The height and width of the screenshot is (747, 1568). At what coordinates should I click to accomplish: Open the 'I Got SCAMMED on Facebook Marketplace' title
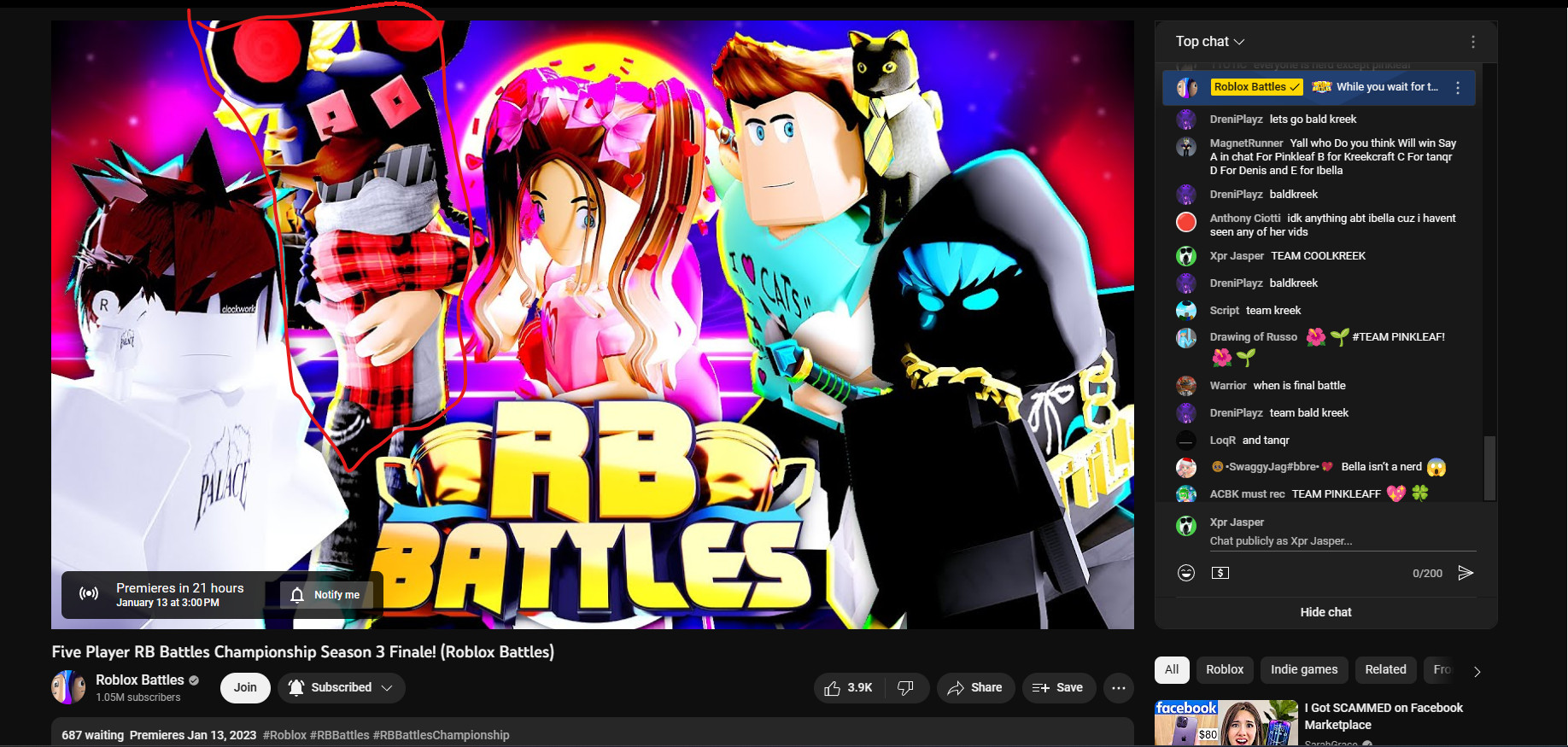point(1384,716)
